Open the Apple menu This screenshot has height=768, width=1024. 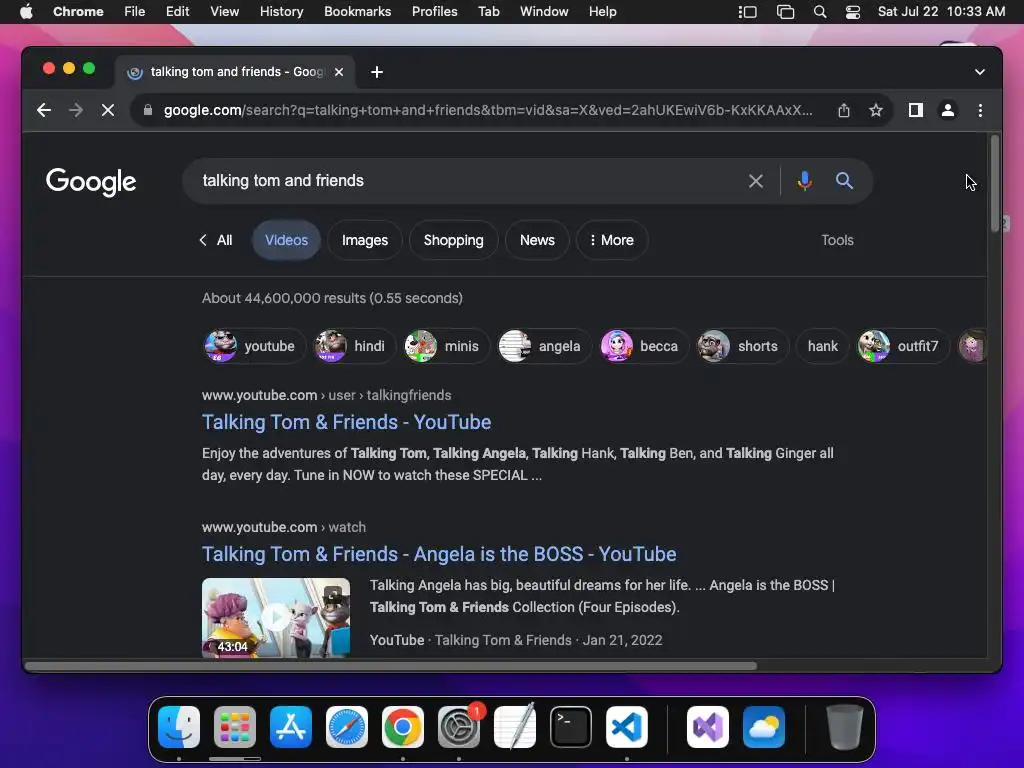point(26,12)
